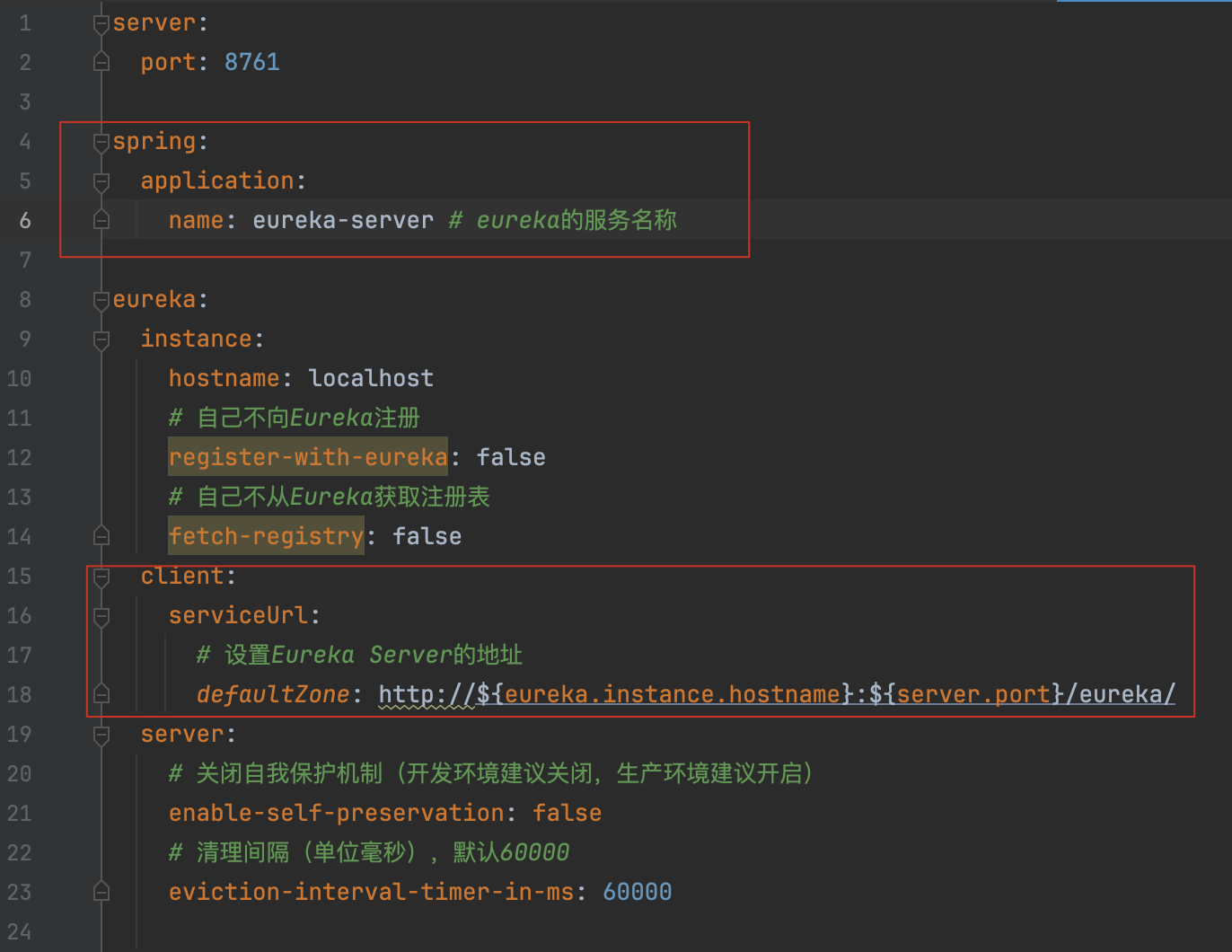This screenshot has height=952, width=1232.
Task: Click line number 6 in the gutter
Action: [25, 220]
